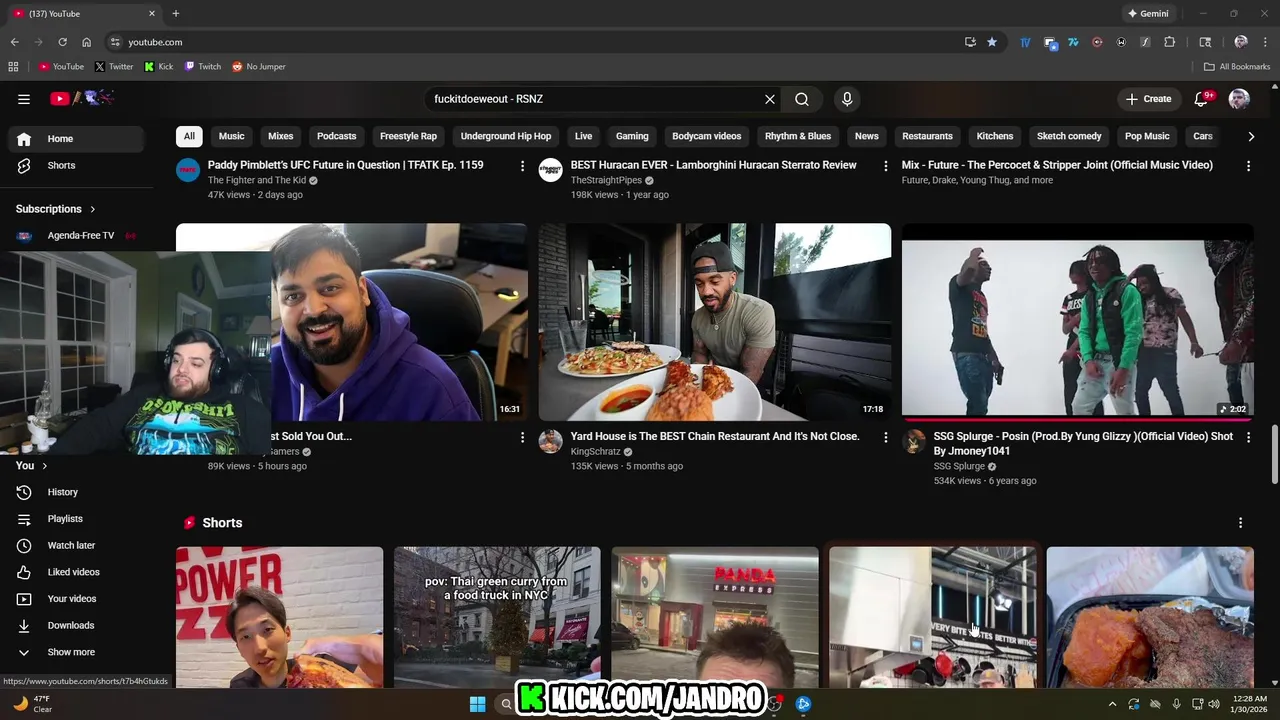Viewport: 1280px width, 720px height.
Task: Bookmark this page with the star
Action: [992, 42]
